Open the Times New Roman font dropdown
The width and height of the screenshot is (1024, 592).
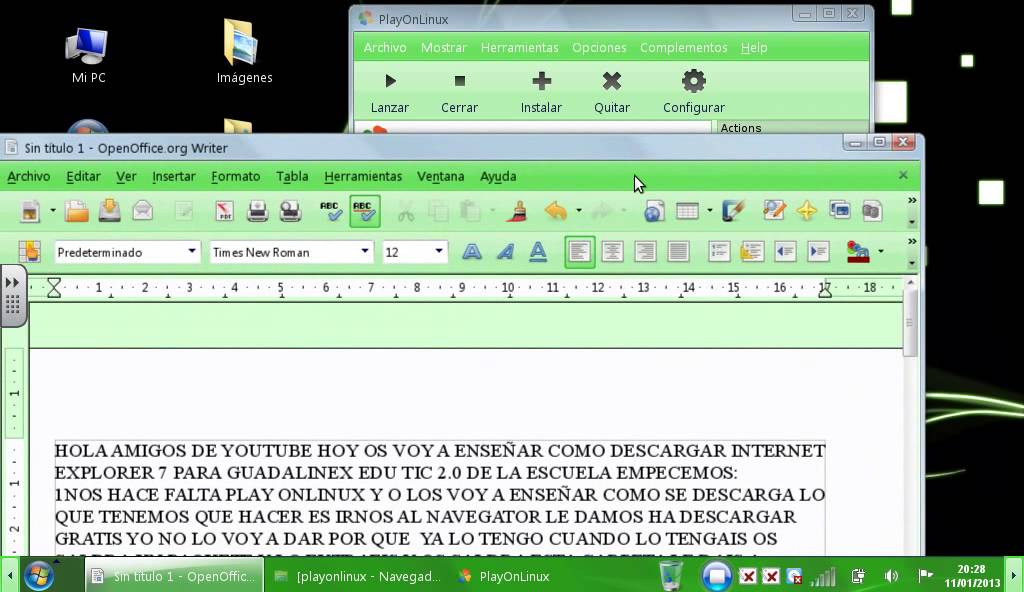click(x=365, y=252)
